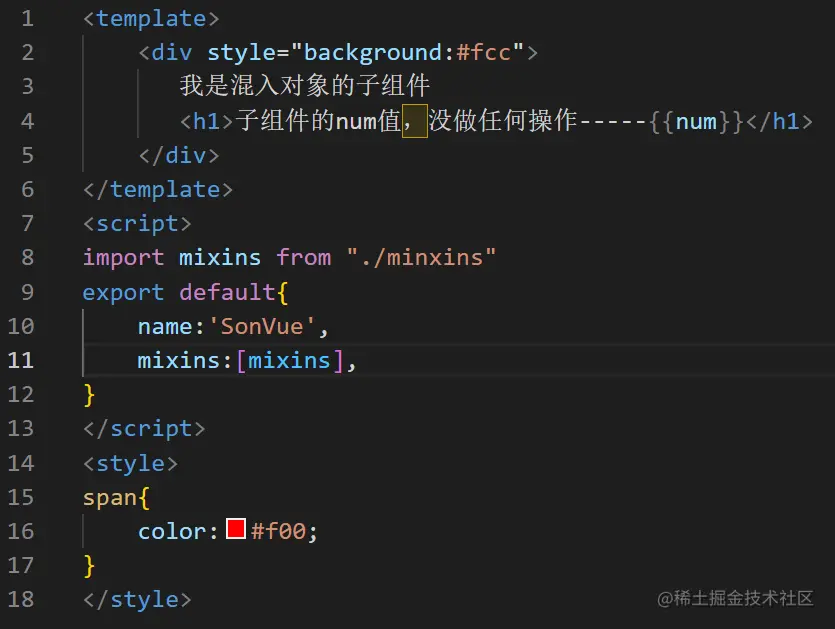Click line number 1 in the gutter
Screen dimensions: 835x629
(x=27, y=17)
